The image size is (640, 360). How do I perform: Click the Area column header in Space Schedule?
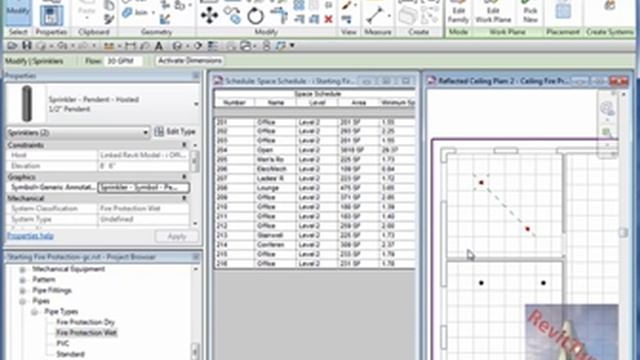358,102
